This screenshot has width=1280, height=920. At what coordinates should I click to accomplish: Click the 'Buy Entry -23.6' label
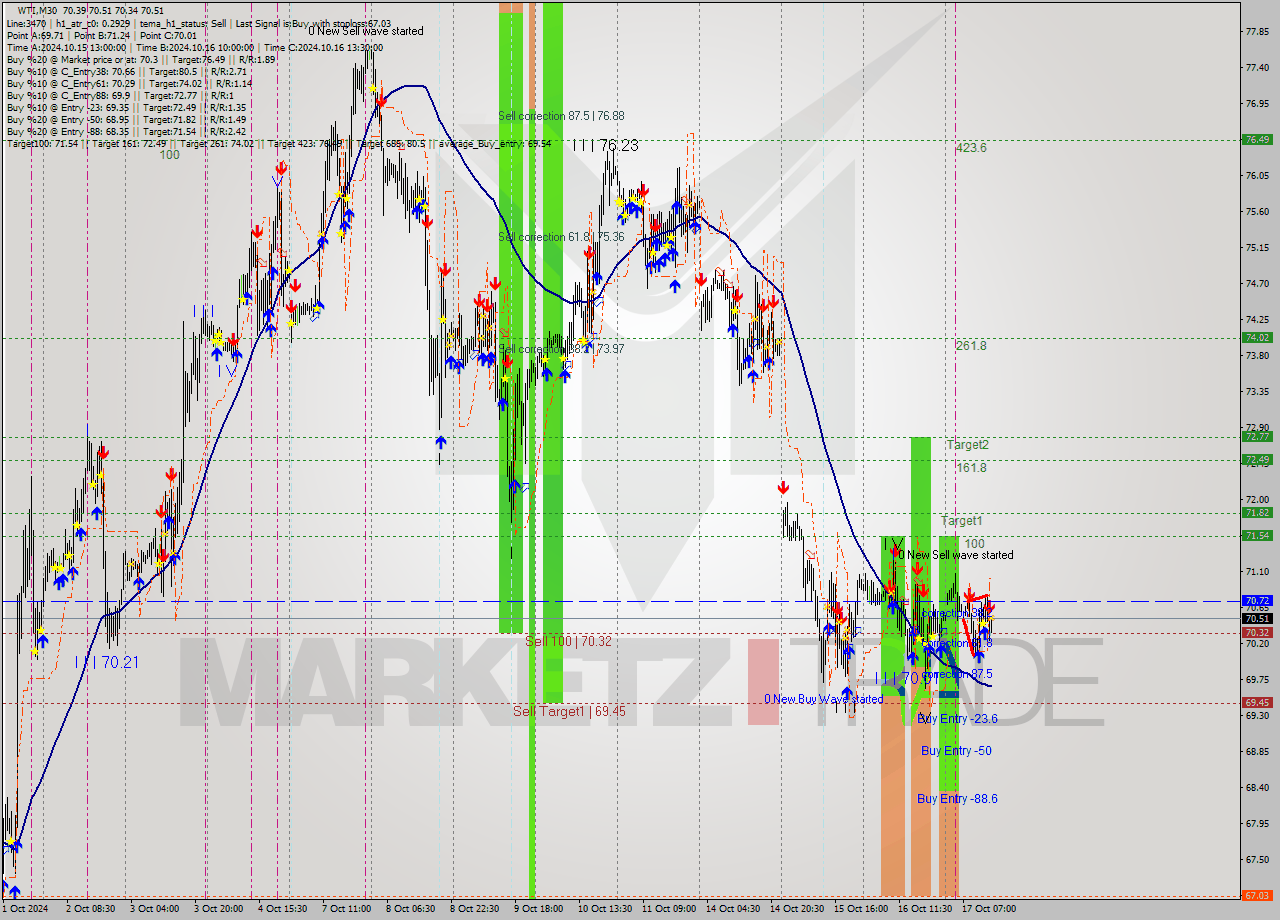point(957,719)
